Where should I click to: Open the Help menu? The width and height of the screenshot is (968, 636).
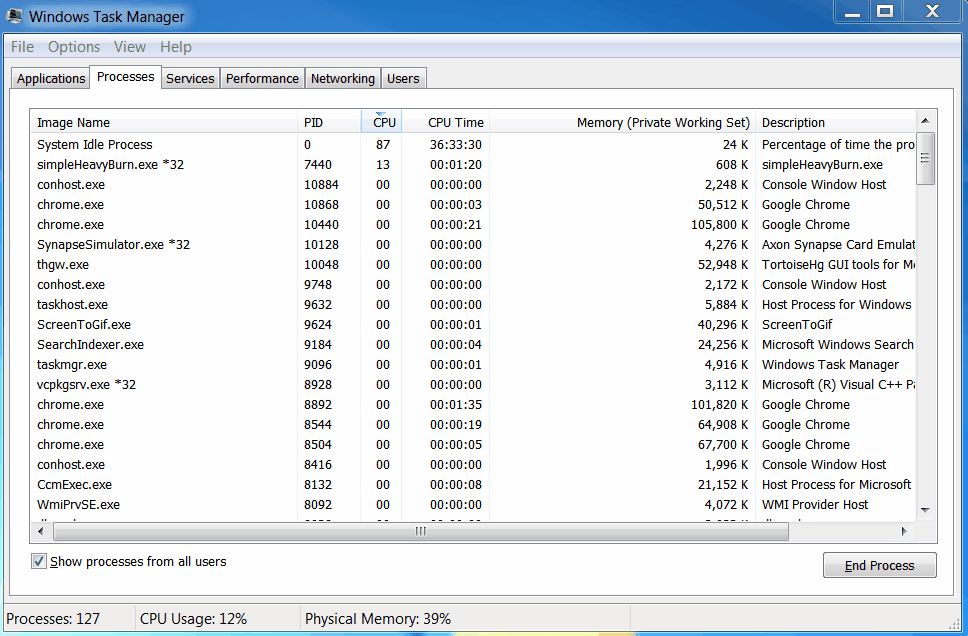click(175, 46)
